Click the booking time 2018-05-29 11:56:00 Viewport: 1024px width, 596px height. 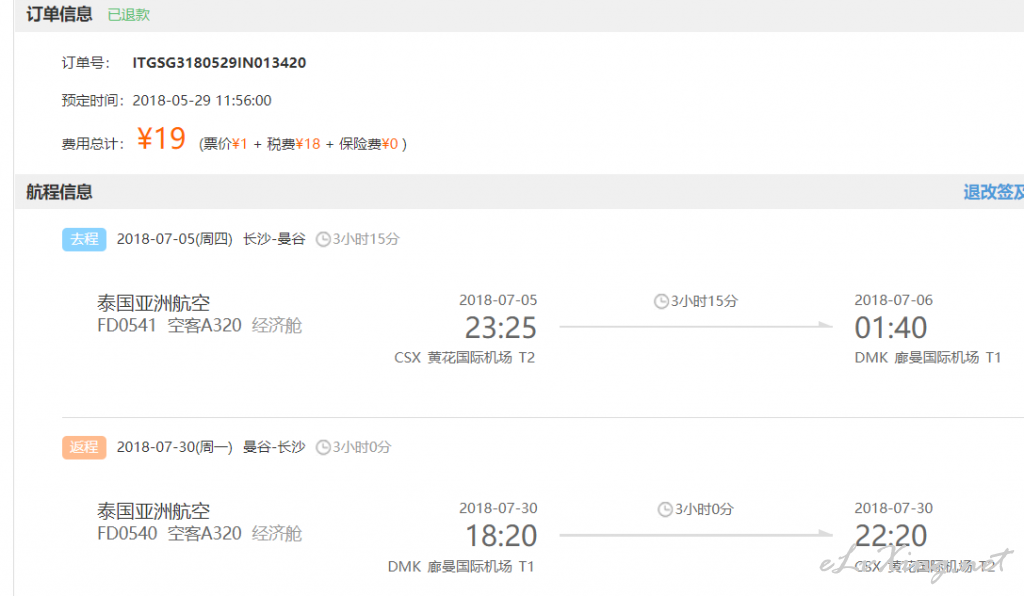(x=202, y=101)
